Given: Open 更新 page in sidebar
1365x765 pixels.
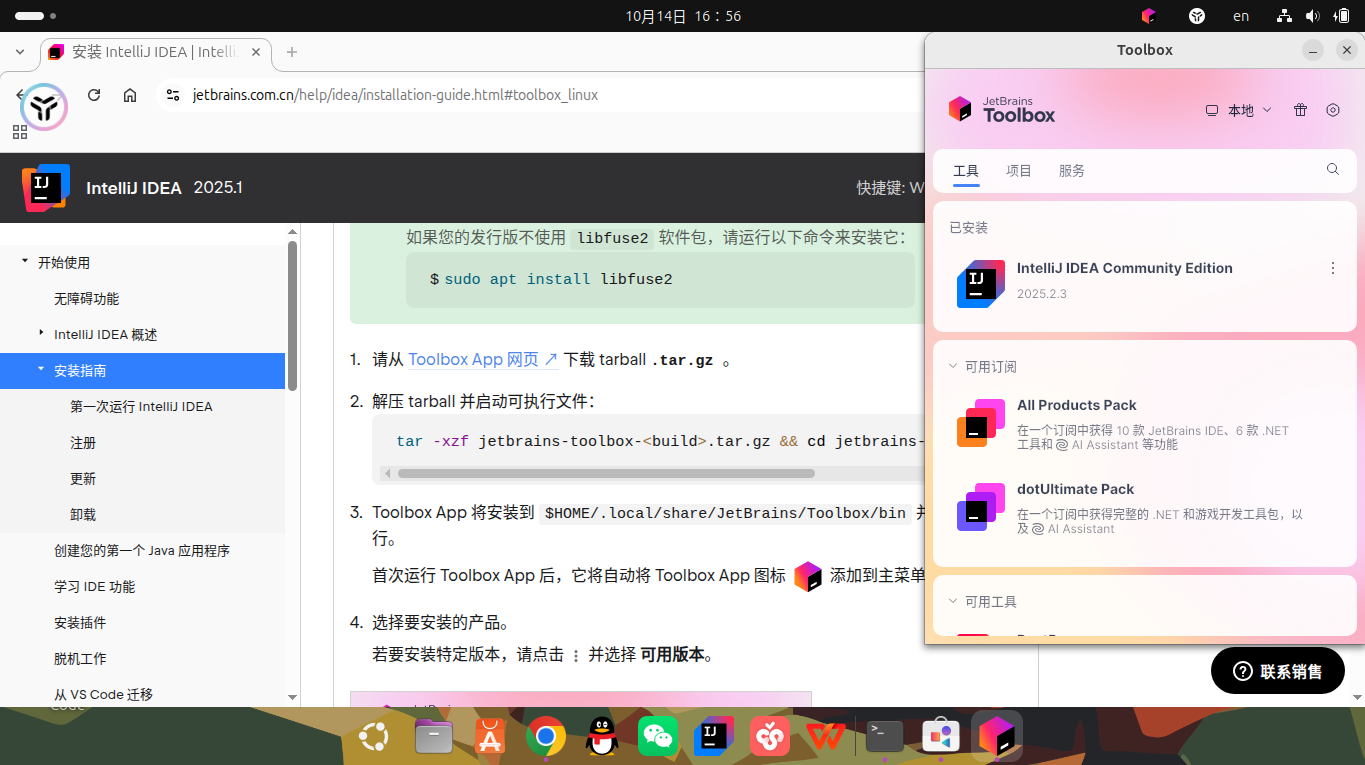Looking at the screenshot, I should pos(83,479).
